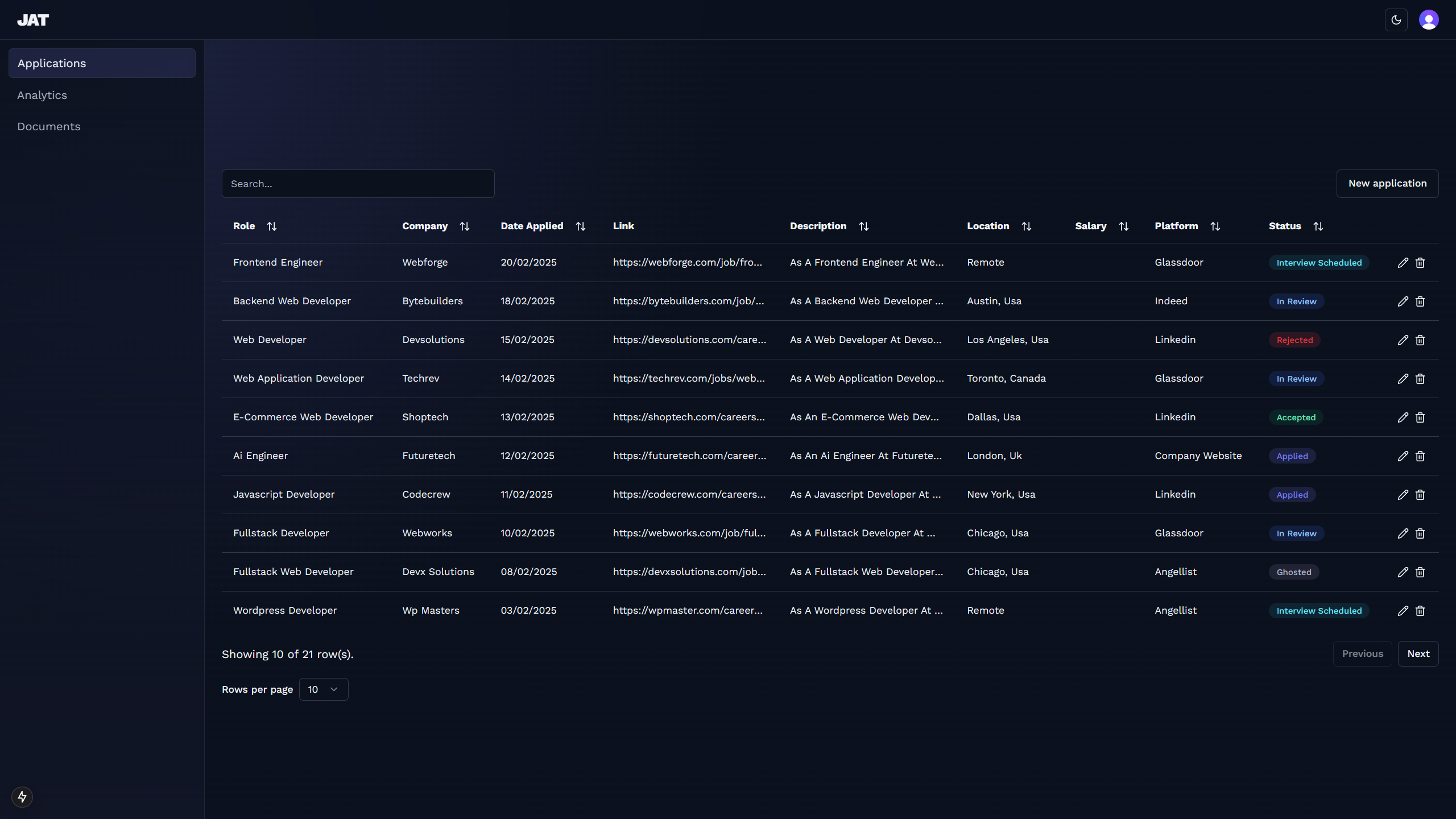Open Rows per page dropdown
This screenshot has width=1456, height=819.
[x=323, y=689]
